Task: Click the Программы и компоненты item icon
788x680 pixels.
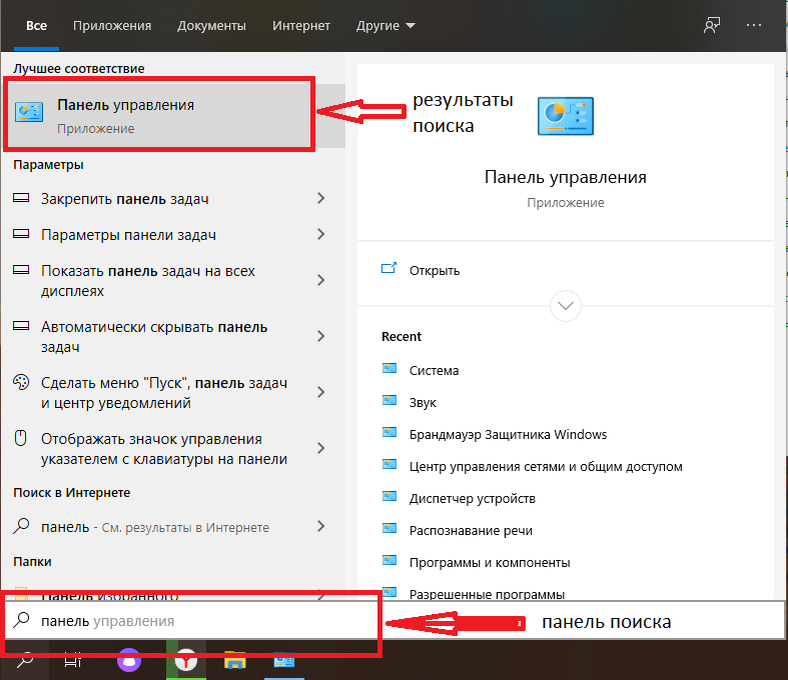Action: click(389, 560)
